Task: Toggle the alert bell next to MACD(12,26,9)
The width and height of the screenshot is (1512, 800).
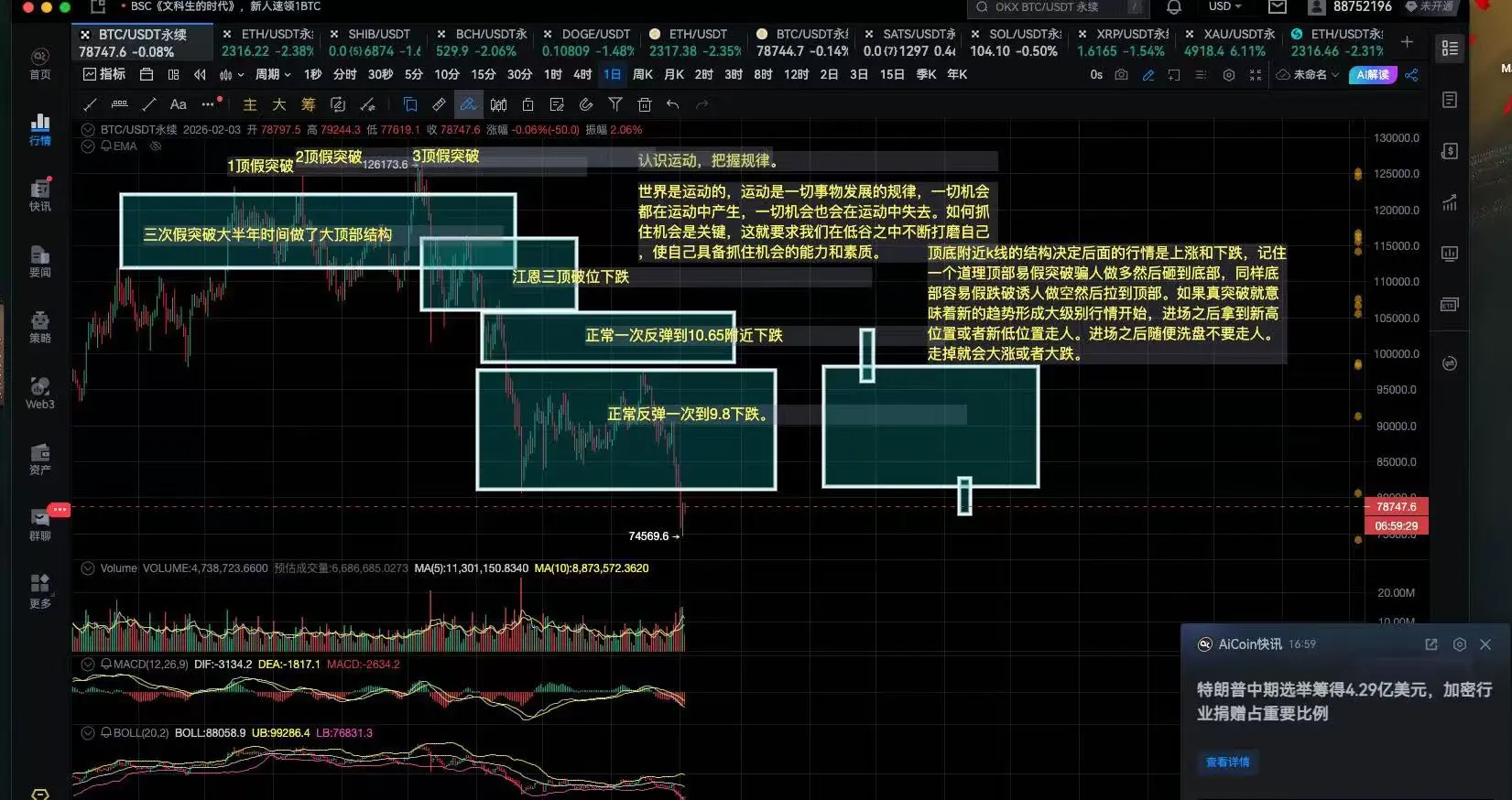Action: click(x=106, y=665)
